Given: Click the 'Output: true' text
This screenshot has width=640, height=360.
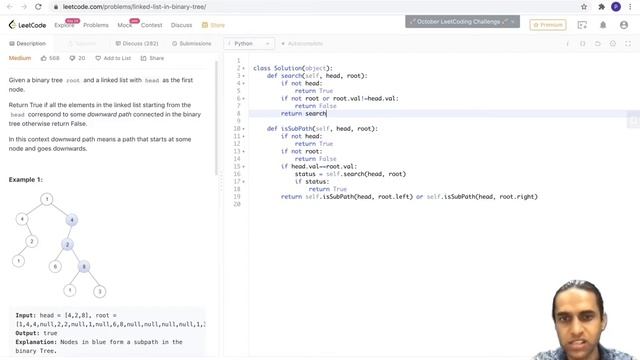Looking at the screenshot, I should click(36, 333).
